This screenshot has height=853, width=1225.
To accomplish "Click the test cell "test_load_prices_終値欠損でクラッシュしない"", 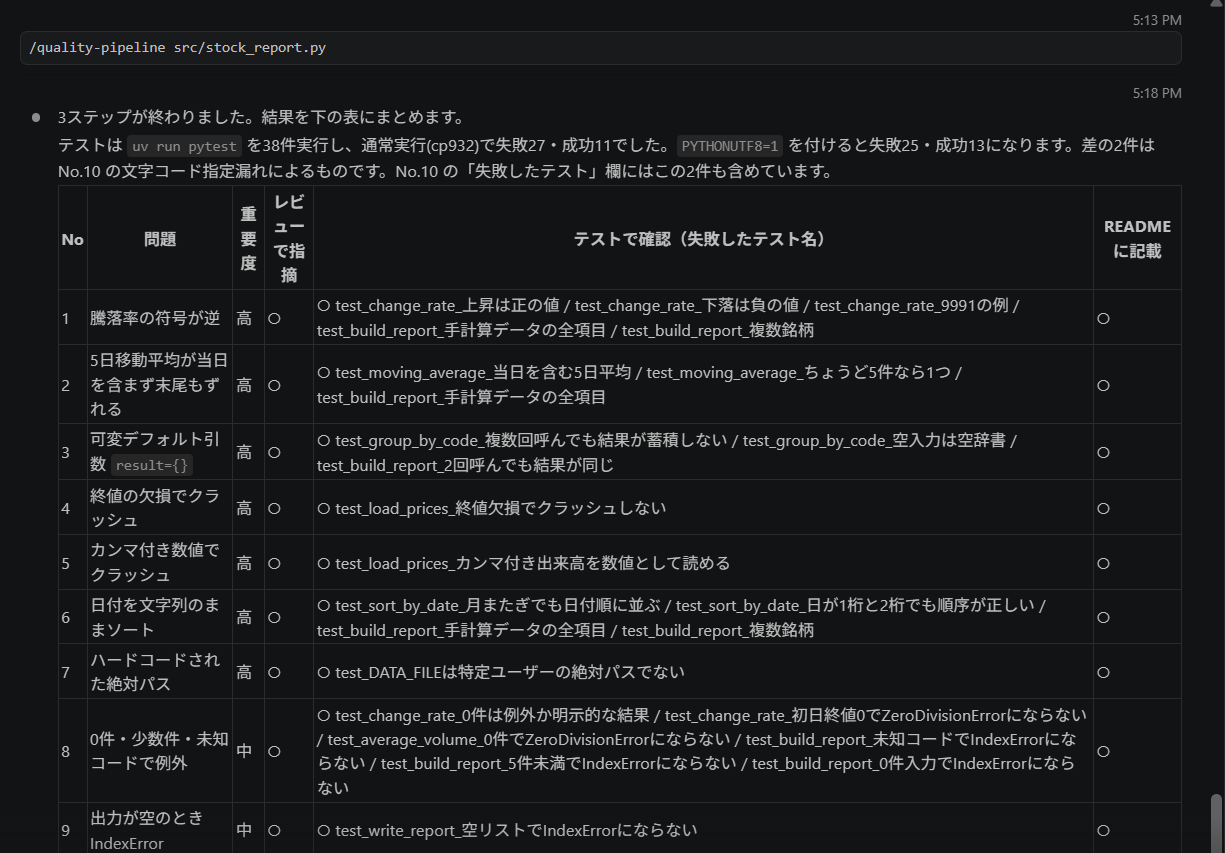I will [x=703, y=508].
